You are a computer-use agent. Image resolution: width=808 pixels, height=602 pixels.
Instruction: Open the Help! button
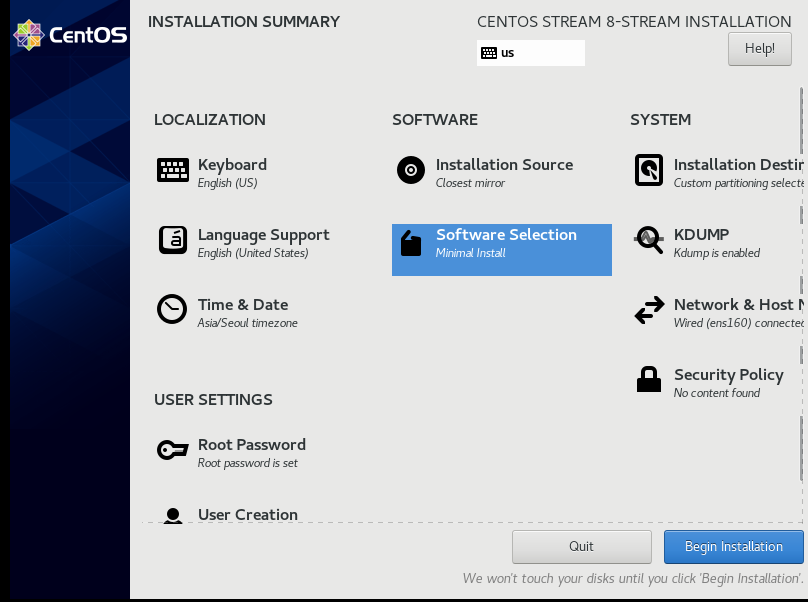pos(760,49)
